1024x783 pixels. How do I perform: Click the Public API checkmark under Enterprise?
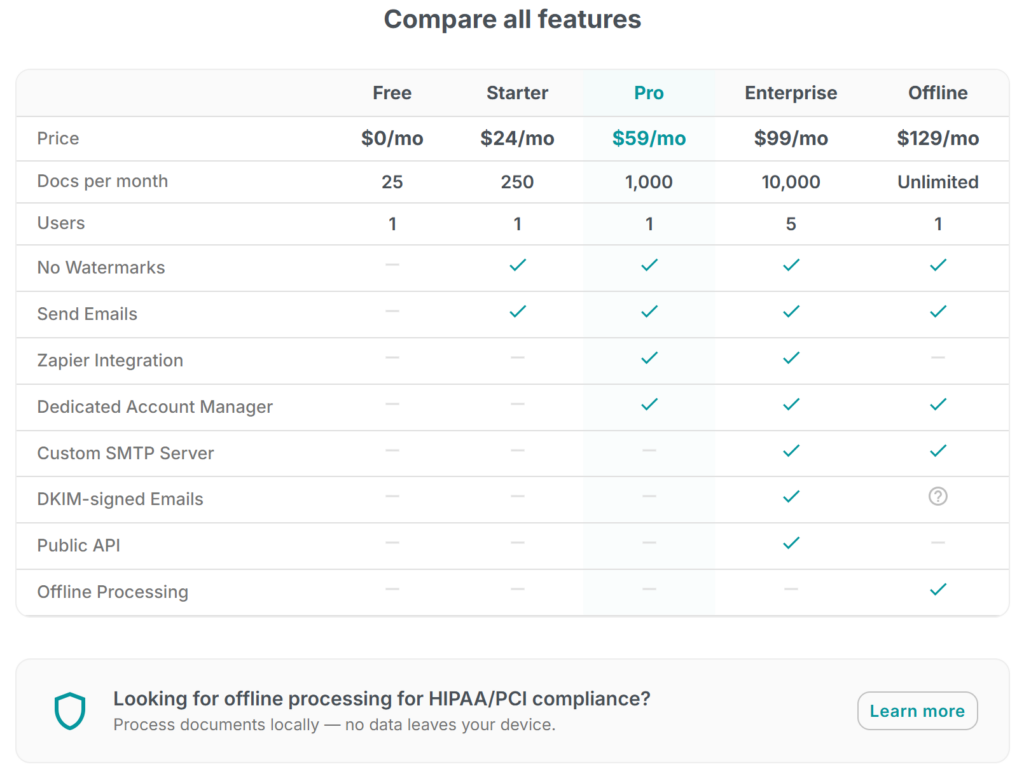click(x=791, y=543)
